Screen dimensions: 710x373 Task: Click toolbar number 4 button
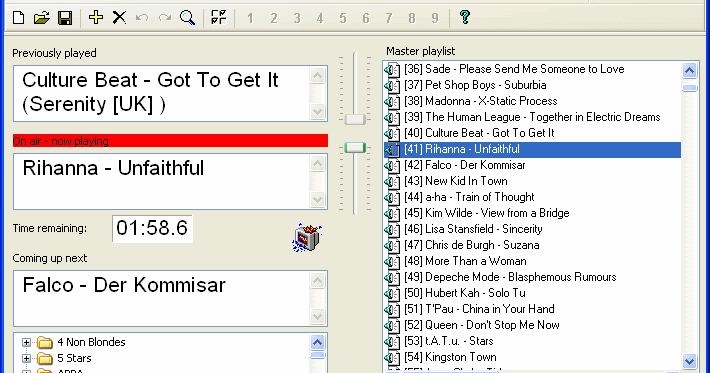(x=320, y=18)
